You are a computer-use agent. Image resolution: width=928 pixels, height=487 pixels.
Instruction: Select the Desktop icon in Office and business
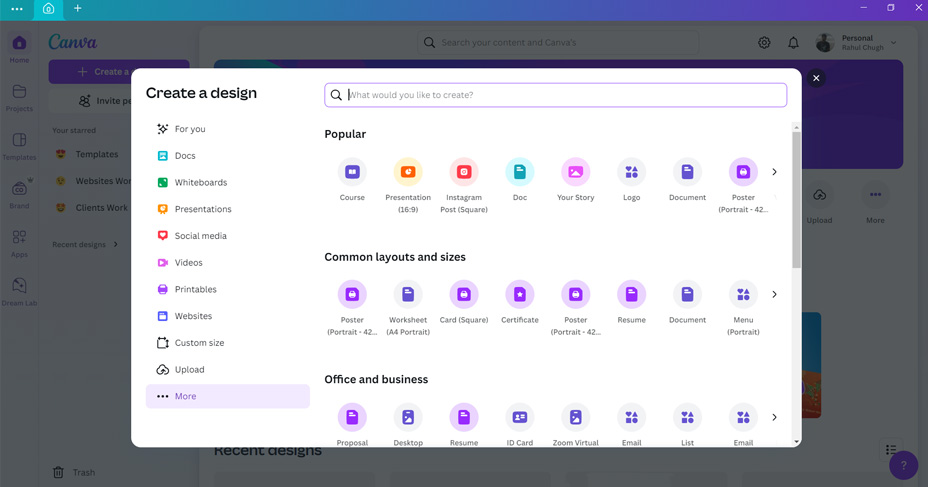point(408,417)
